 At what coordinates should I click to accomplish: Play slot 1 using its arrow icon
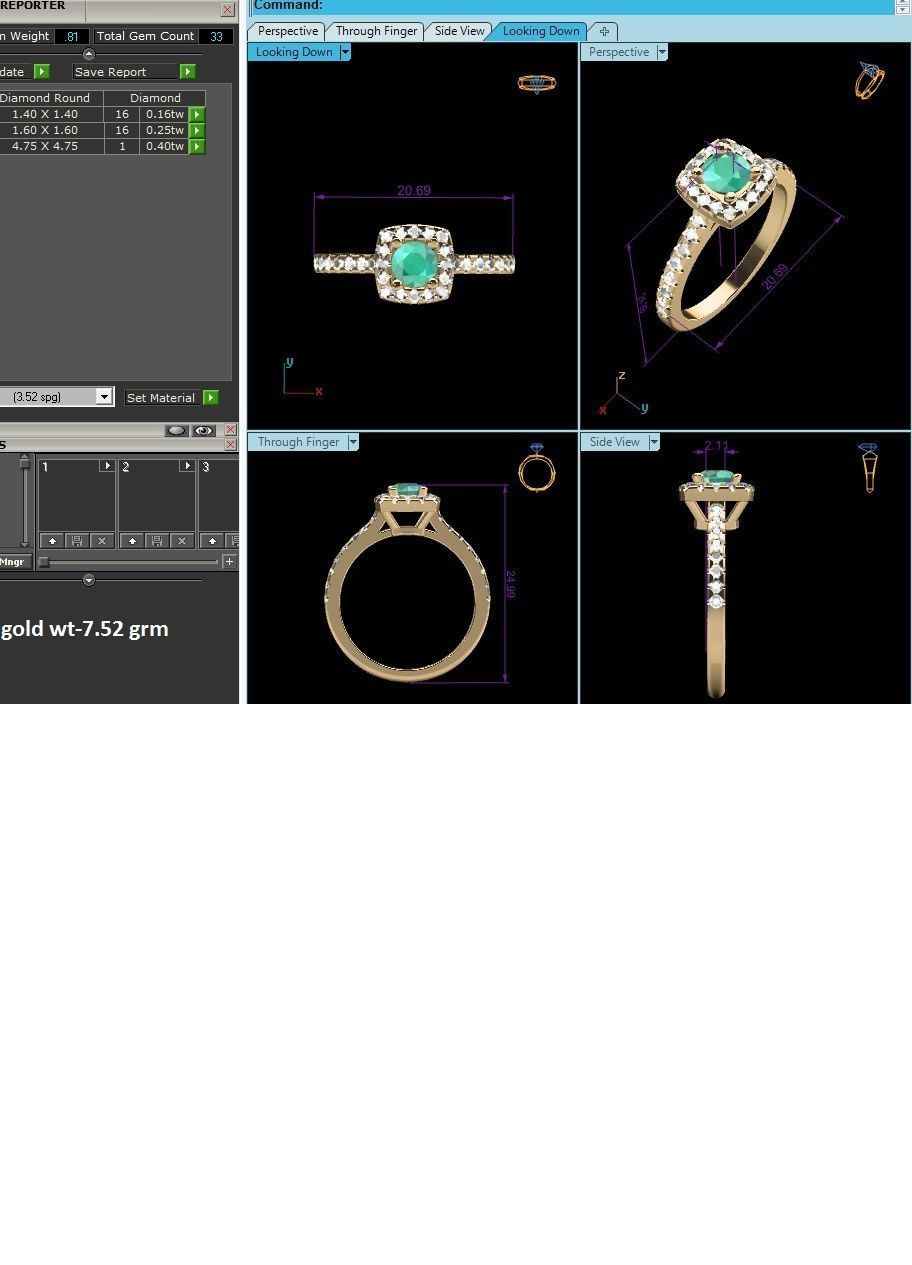pos(106,466)
